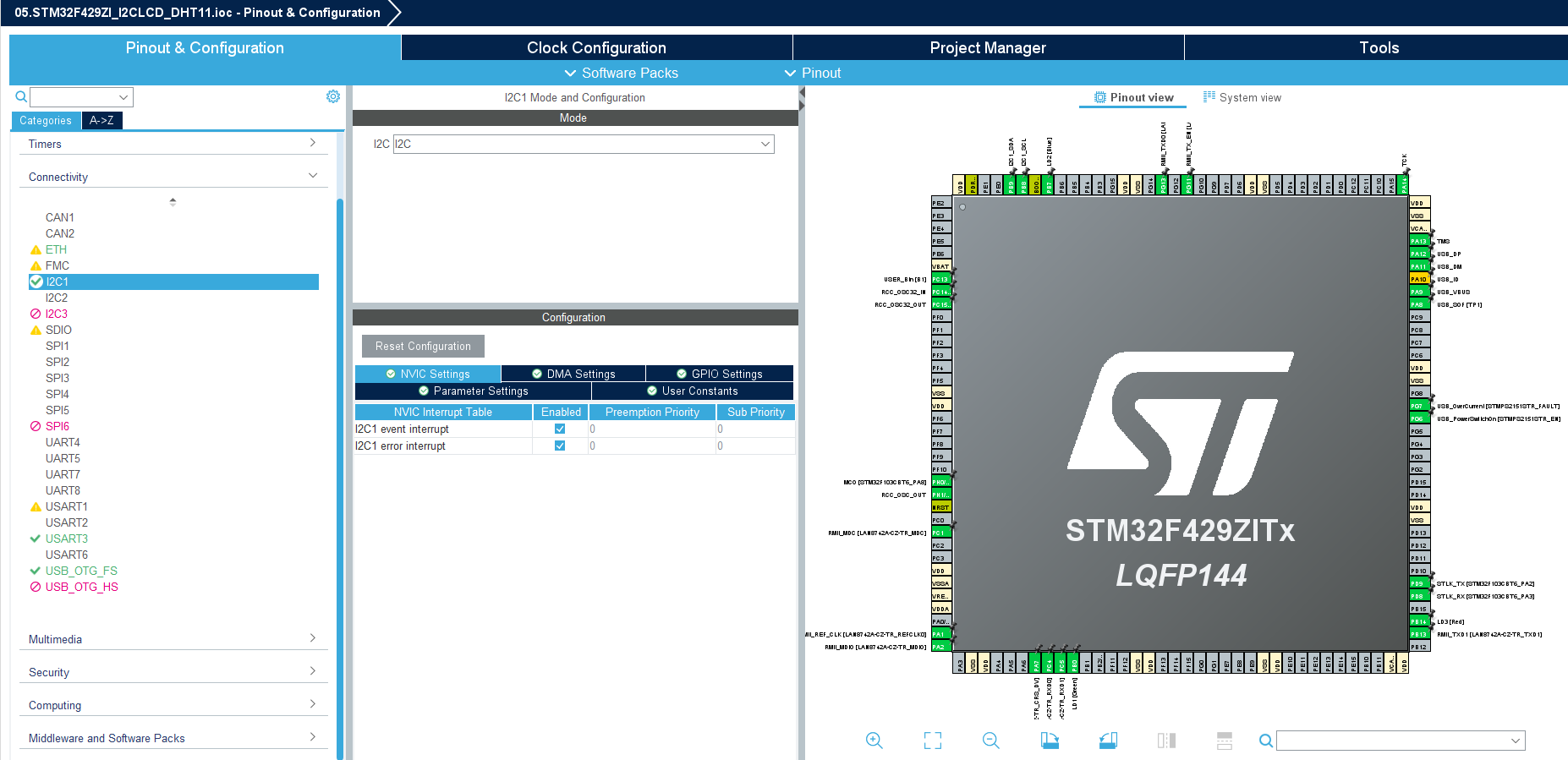Click the USART3 green checkmark icon

tap(36, 539)
